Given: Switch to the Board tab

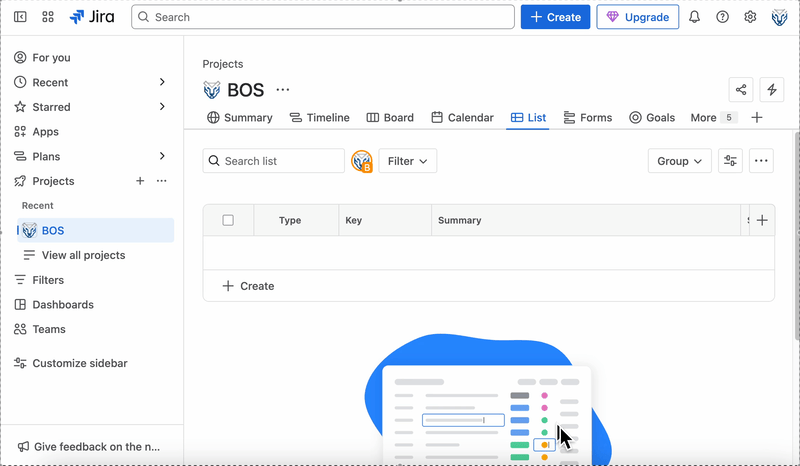Looking at the screenshot, I should [x=390, y=117].
